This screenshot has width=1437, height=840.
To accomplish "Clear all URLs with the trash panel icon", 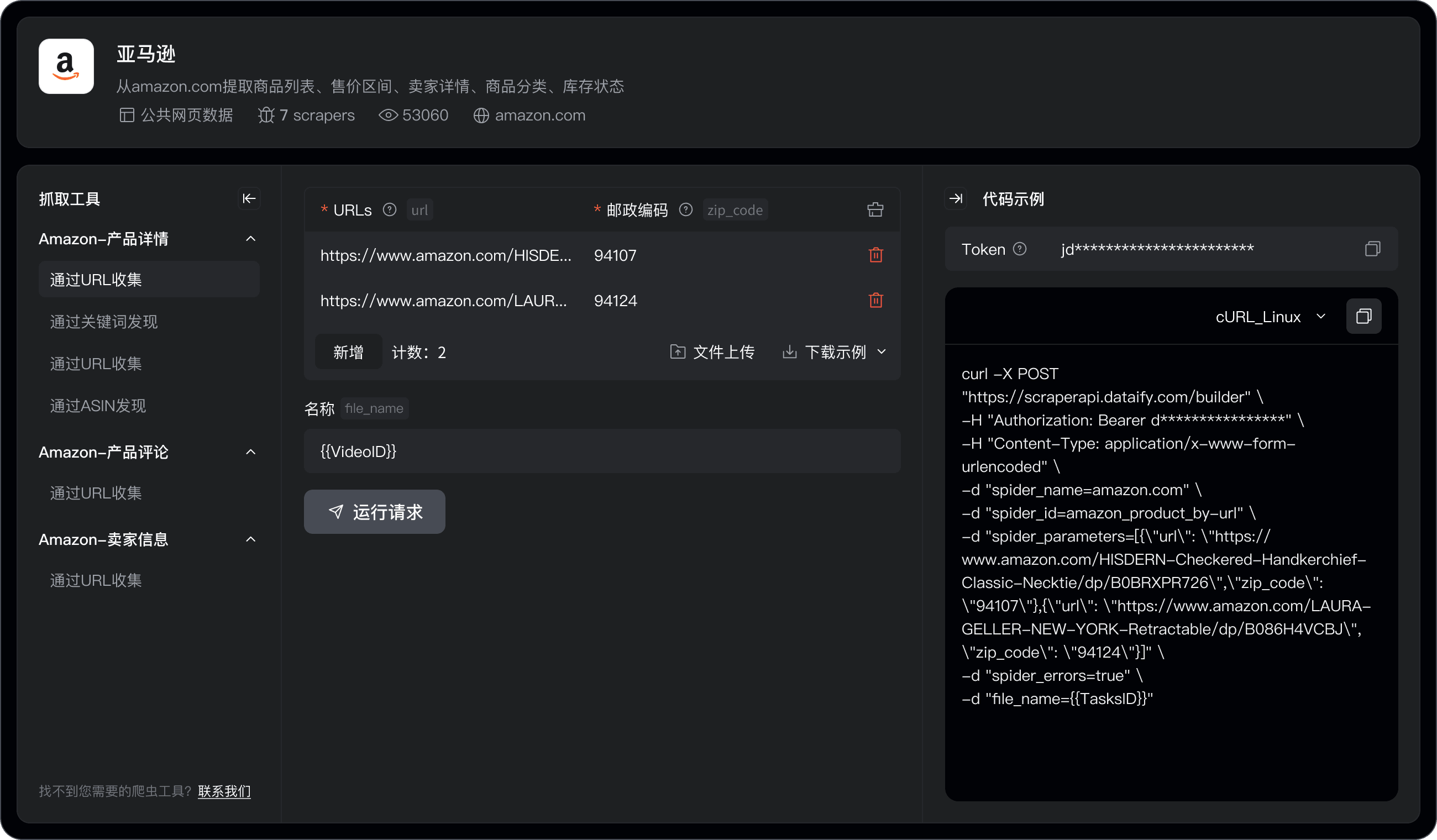I will tap(875, 209).
